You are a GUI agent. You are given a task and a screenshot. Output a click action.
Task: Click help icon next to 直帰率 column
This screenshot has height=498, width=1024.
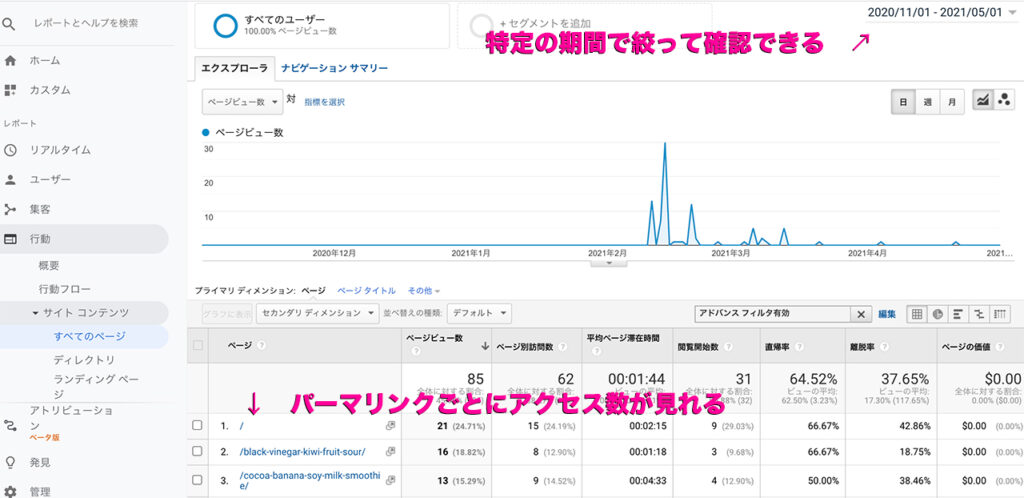click(x=799, y=347)
